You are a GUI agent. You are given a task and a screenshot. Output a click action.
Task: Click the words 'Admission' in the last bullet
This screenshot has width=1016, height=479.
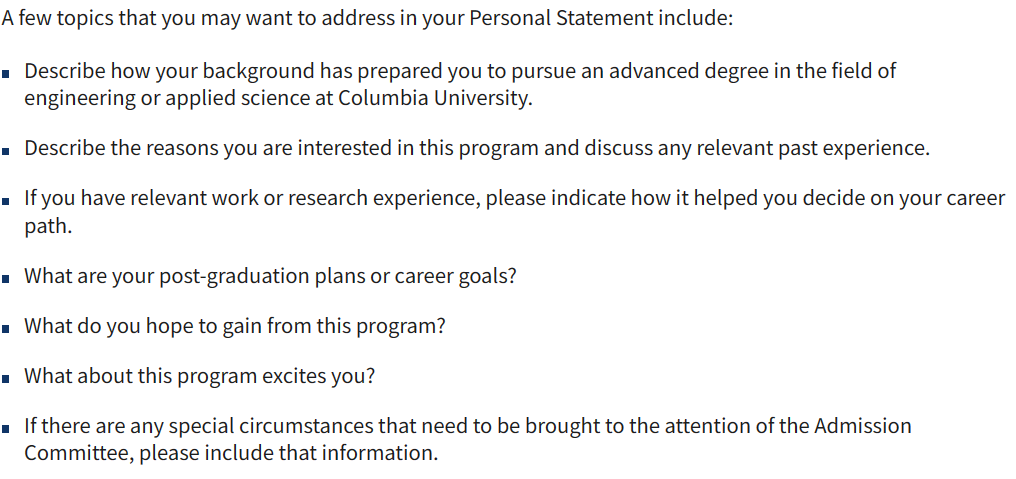862,426
